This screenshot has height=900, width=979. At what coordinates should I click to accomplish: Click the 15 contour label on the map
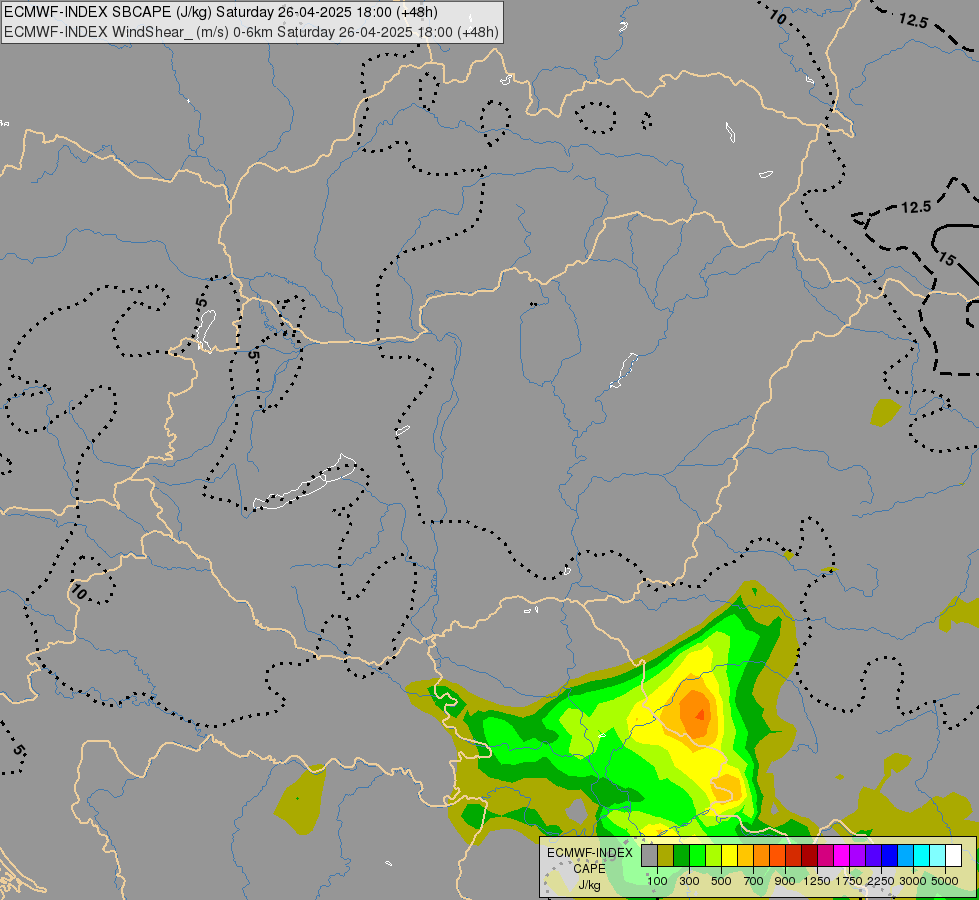pyautogui.click(x=947, y=258)
